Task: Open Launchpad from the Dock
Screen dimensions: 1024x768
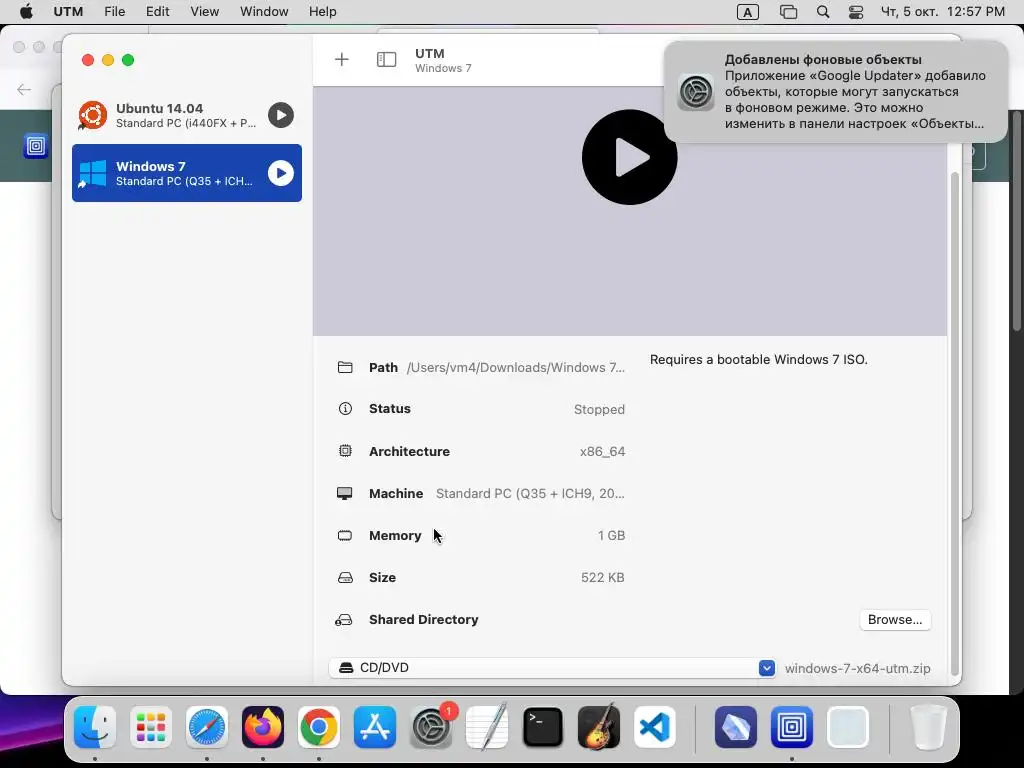Action: (x=151, y=727)
